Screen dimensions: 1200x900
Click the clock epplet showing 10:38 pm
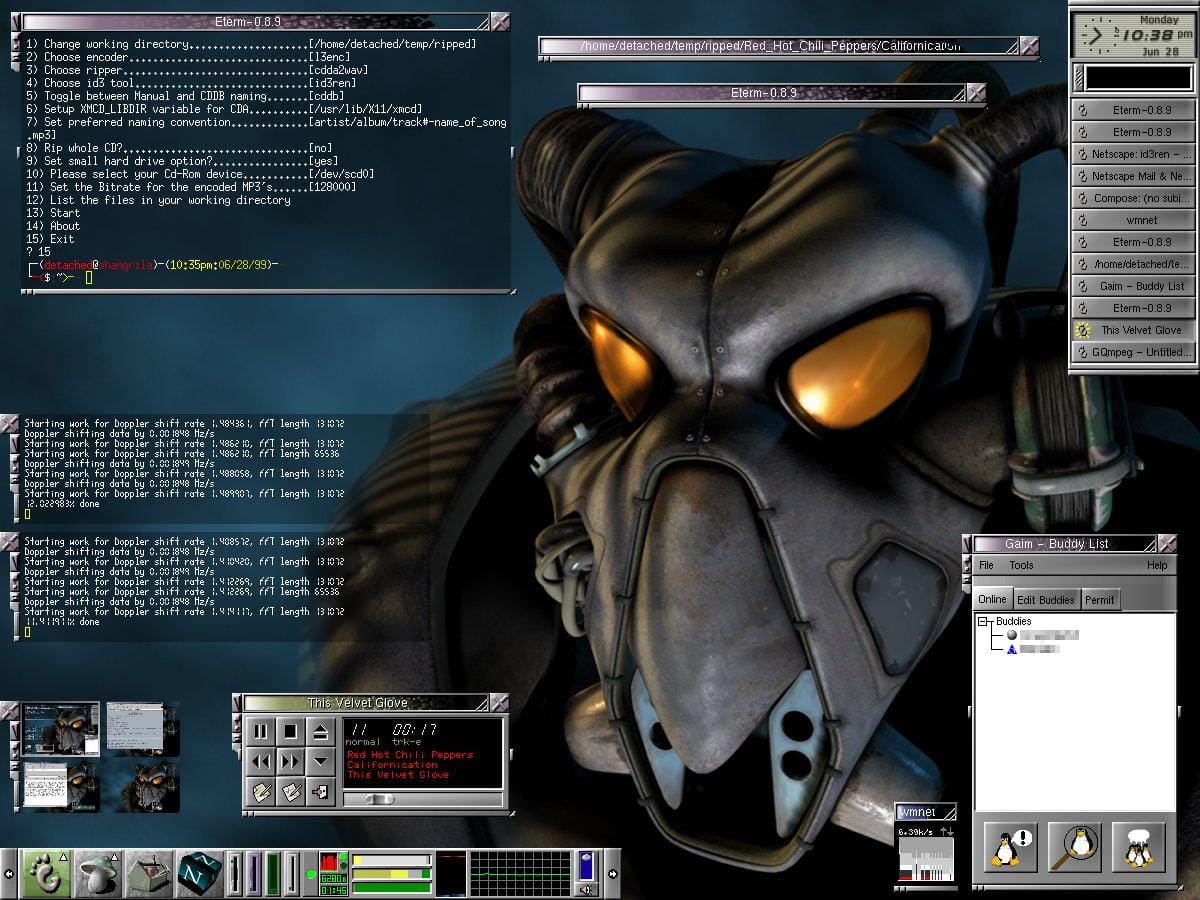pyautogui.click(x=1133, y=35)
